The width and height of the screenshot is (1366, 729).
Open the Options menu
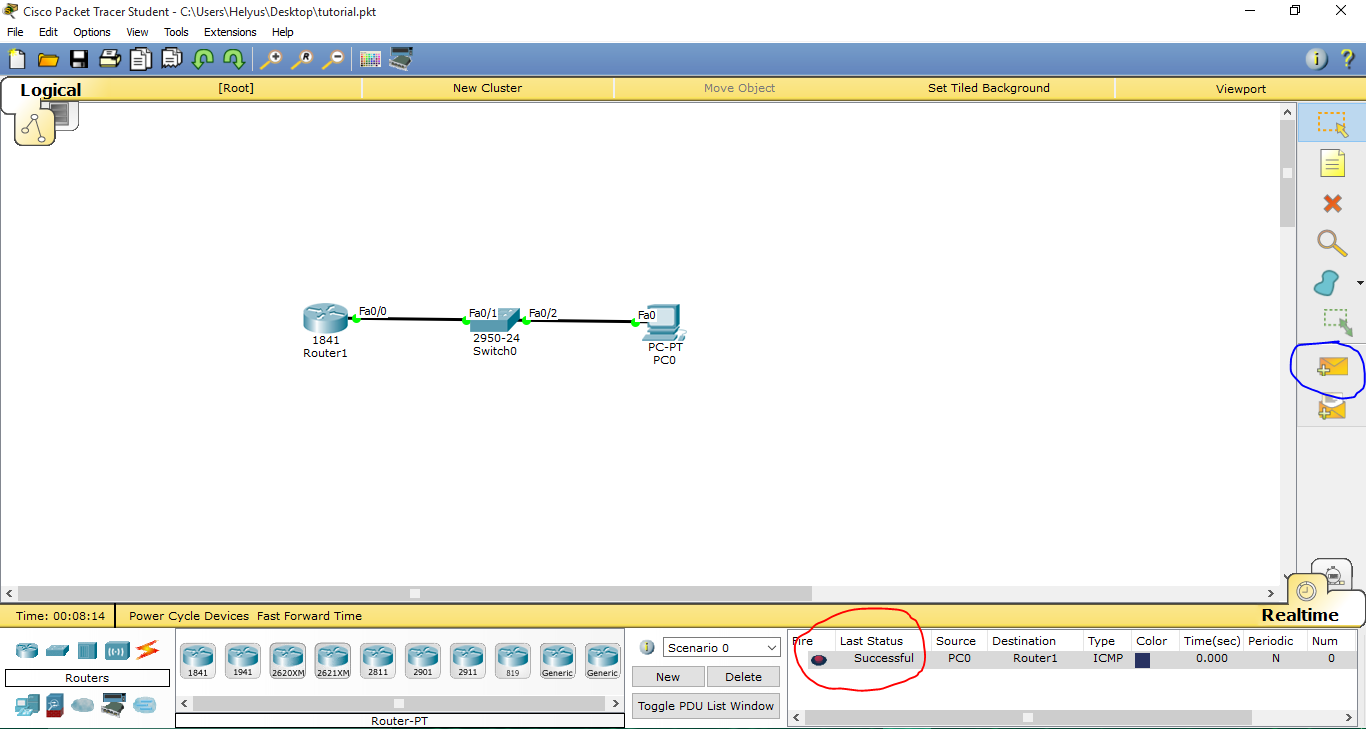[x=92, y=32]
